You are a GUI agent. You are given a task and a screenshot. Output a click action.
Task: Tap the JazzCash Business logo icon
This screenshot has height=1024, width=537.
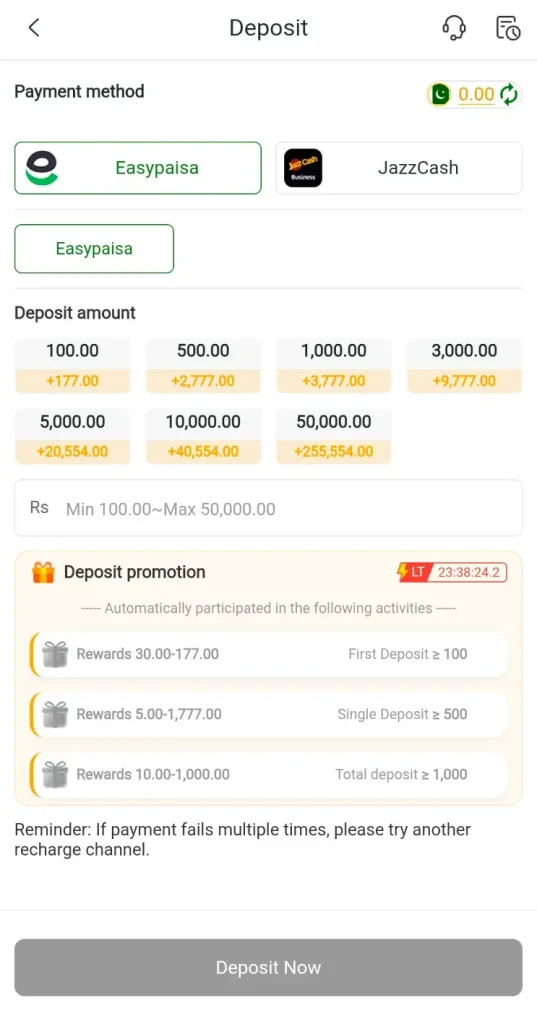303,168
